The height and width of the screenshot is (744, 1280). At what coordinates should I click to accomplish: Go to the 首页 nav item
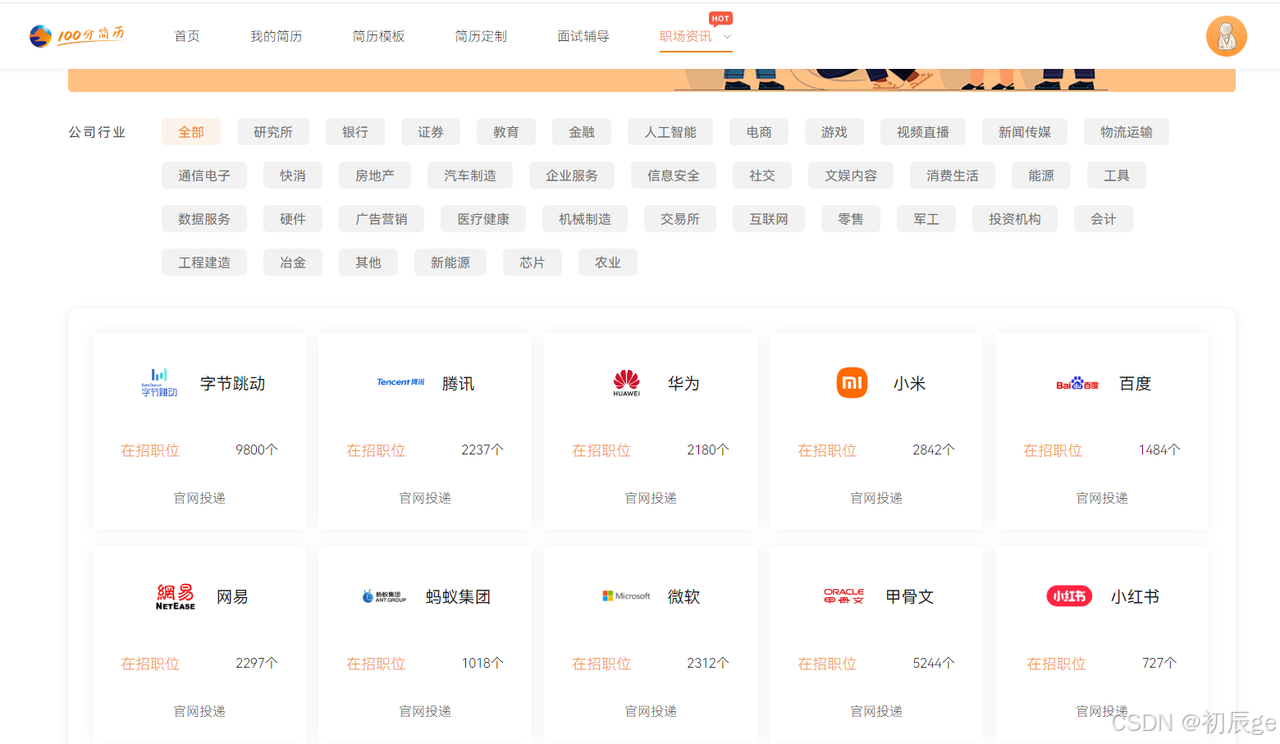(187, 36)
